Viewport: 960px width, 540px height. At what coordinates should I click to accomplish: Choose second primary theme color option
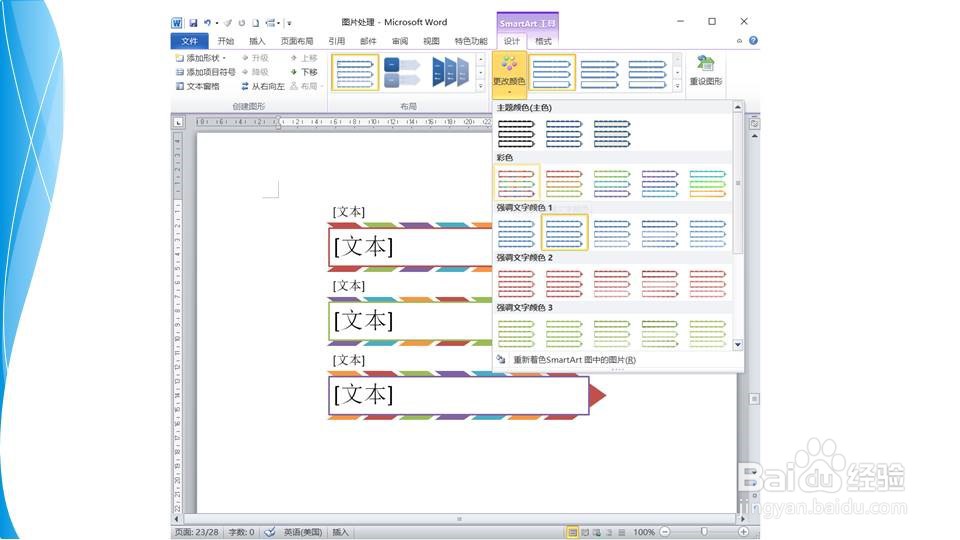pos(564,133)
